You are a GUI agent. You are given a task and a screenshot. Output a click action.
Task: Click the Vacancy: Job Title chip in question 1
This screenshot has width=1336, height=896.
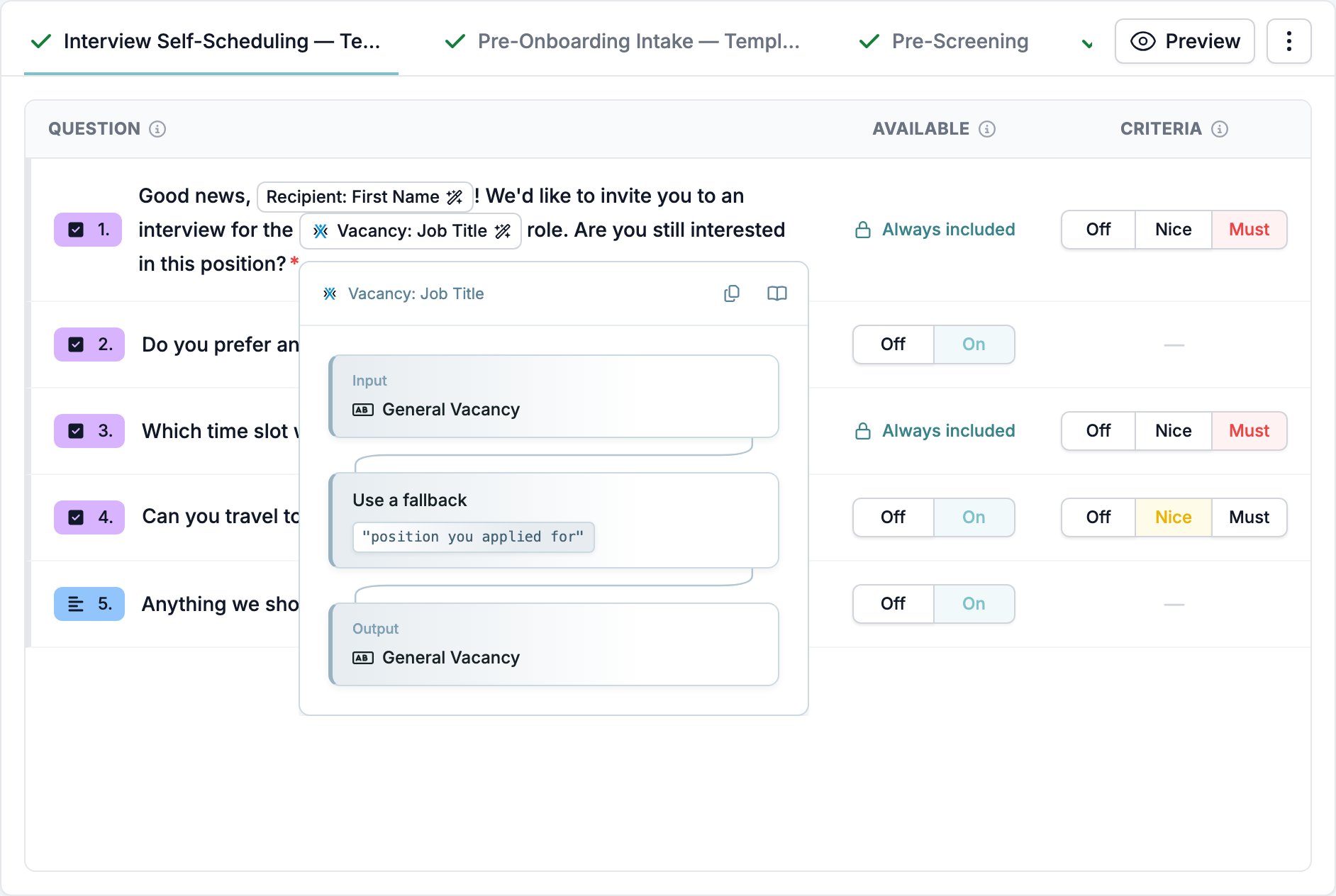tap(411, 230)
